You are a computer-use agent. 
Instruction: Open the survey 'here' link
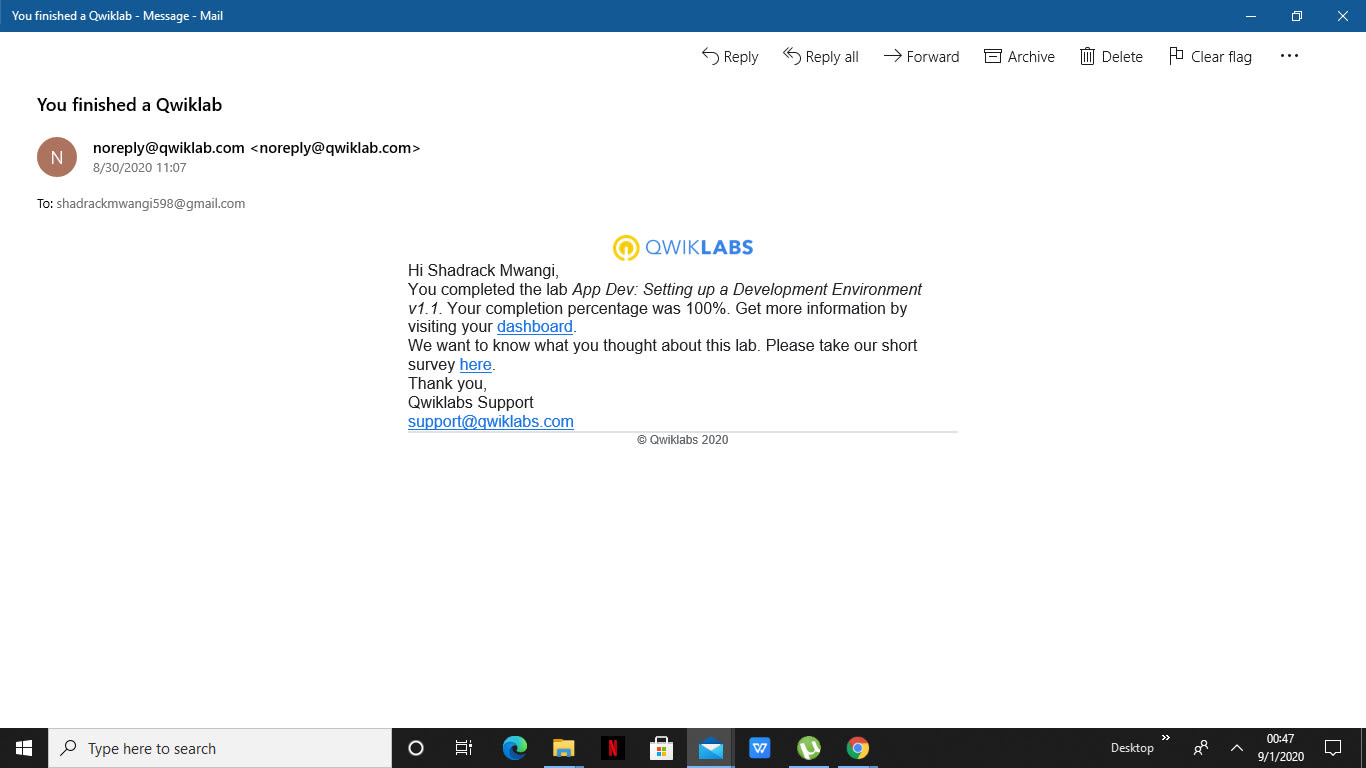point(476,365)
